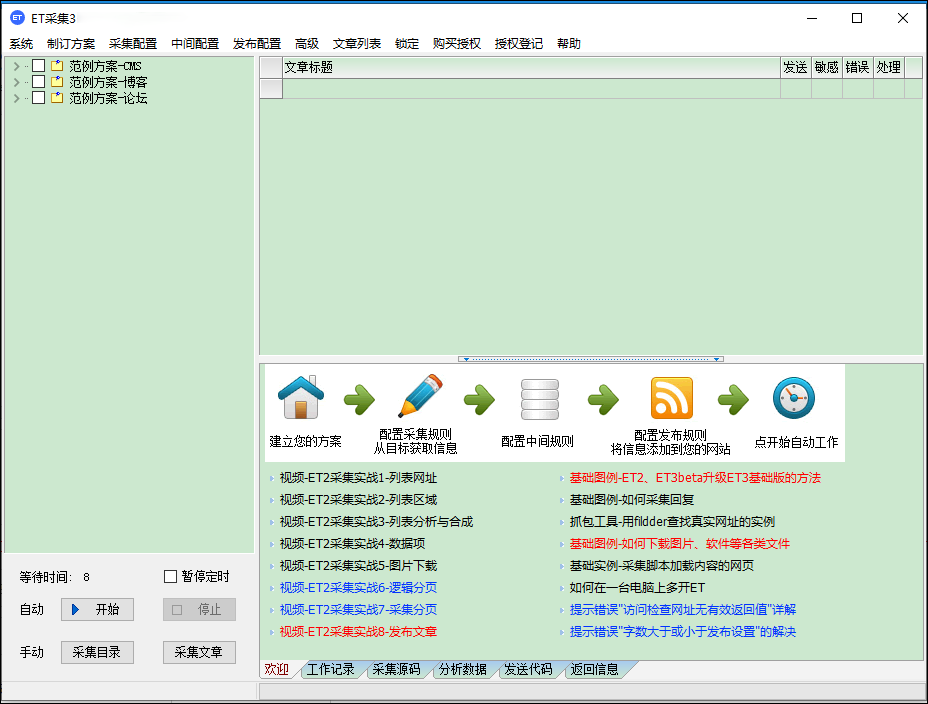Click the dotted panel splitter collapse handle
This screenshot has height=704, width=928.
click(x=591, y=359)
